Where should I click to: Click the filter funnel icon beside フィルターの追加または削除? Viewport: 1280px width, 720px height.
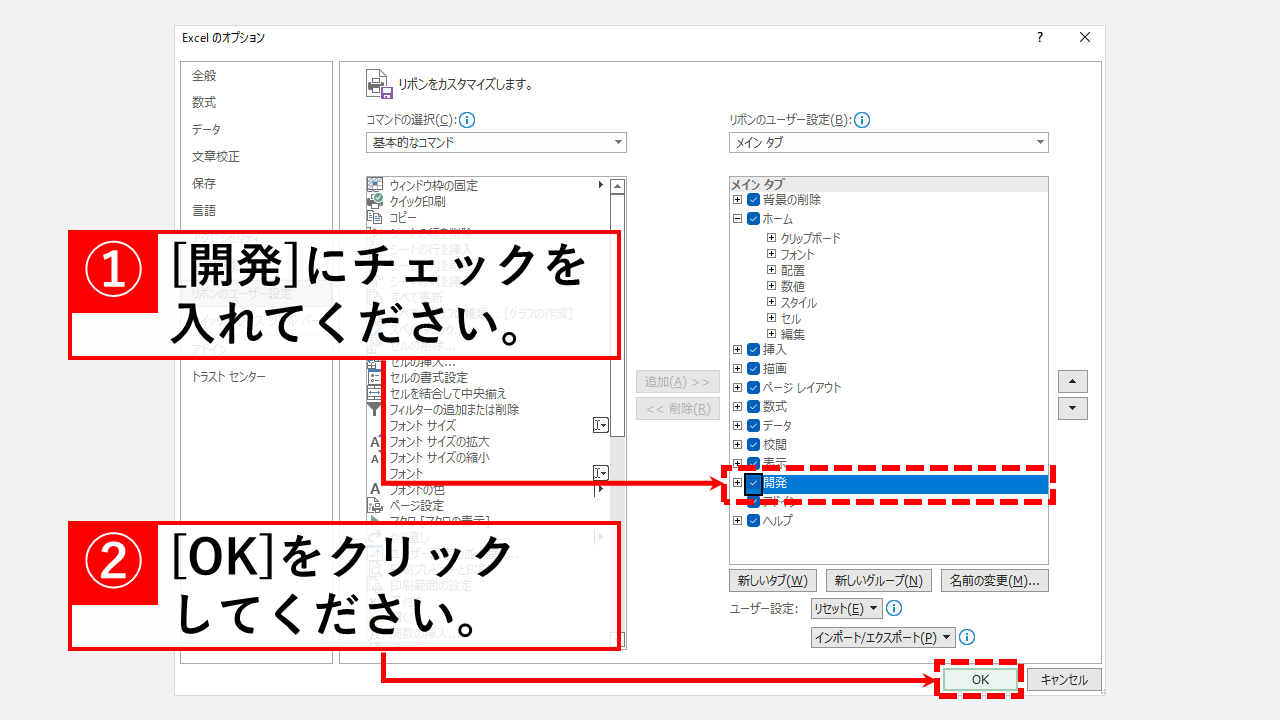[375, 409]
